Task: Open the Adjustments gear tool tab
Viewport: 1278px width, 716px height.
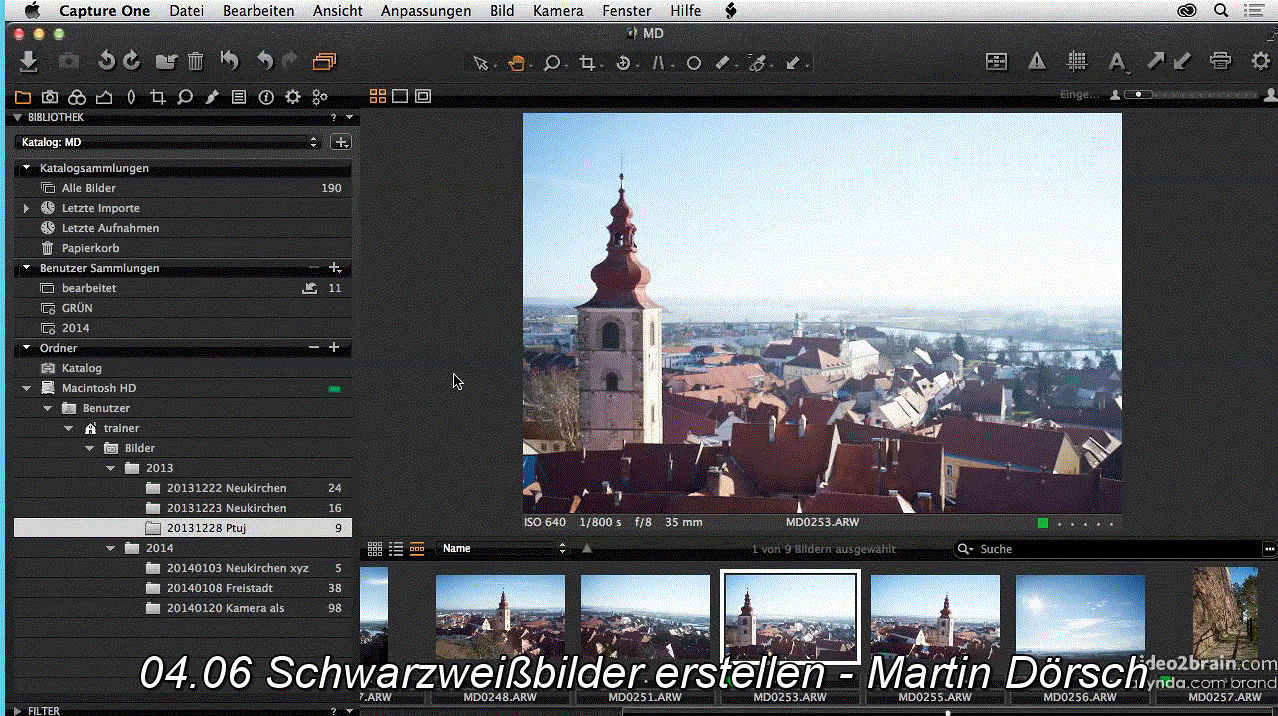Action: click(292, 96)
